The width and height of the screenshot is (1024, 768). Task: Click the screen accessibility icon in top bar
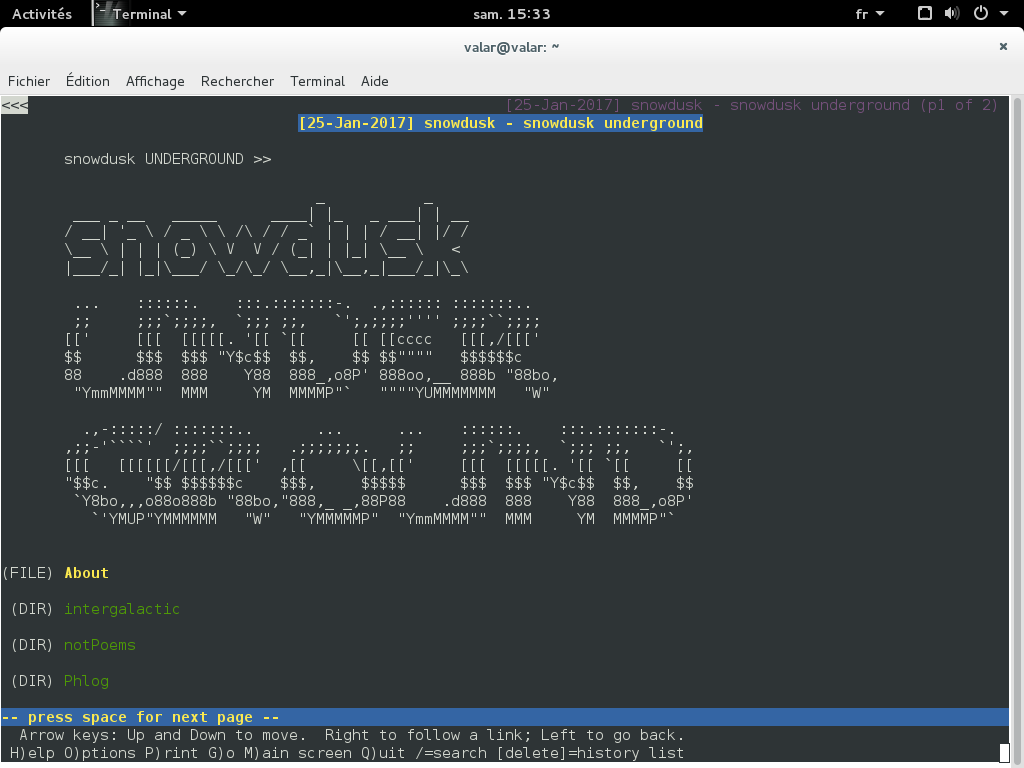[x=925, y=13]
